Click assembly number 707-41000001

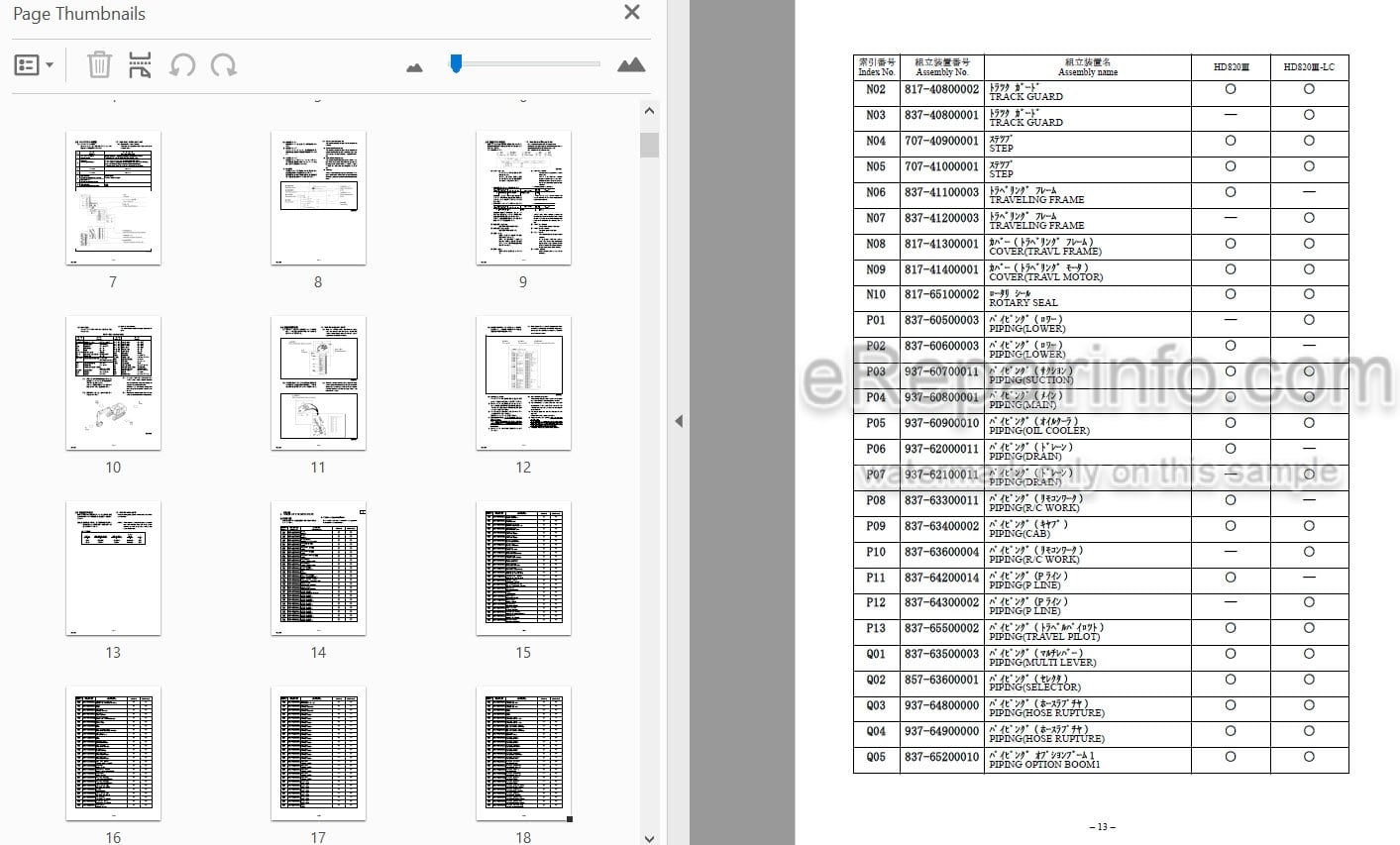tap(941, 166)
